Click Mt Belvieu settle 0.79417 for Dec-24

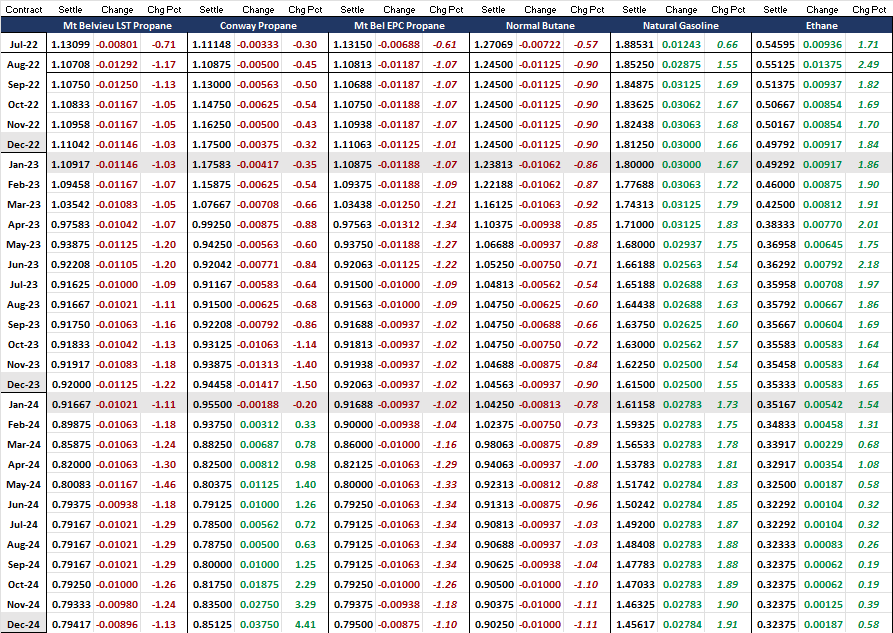pos(71,624)
